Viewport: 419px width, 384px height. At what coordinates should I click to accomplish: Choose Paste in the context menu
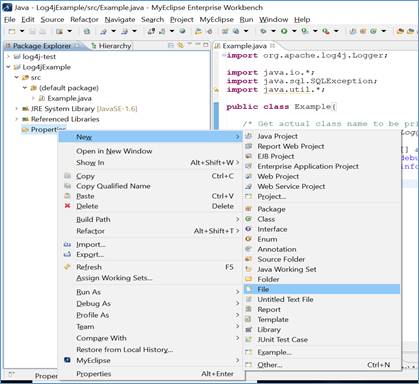coord(152,196)
